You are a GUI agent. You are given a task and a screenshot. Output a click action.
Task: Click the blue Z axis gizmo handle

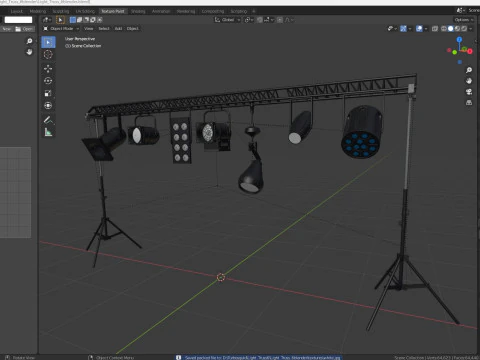pos(459,40)
